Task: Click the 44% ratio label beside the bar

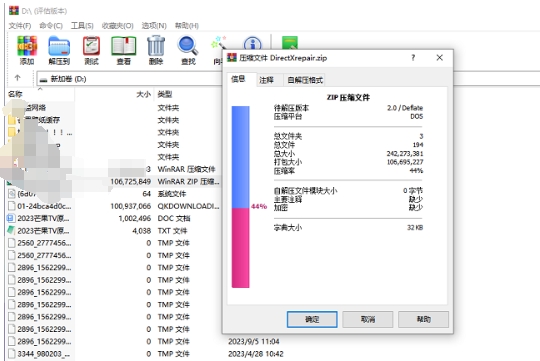Action: tap(259, 206)
